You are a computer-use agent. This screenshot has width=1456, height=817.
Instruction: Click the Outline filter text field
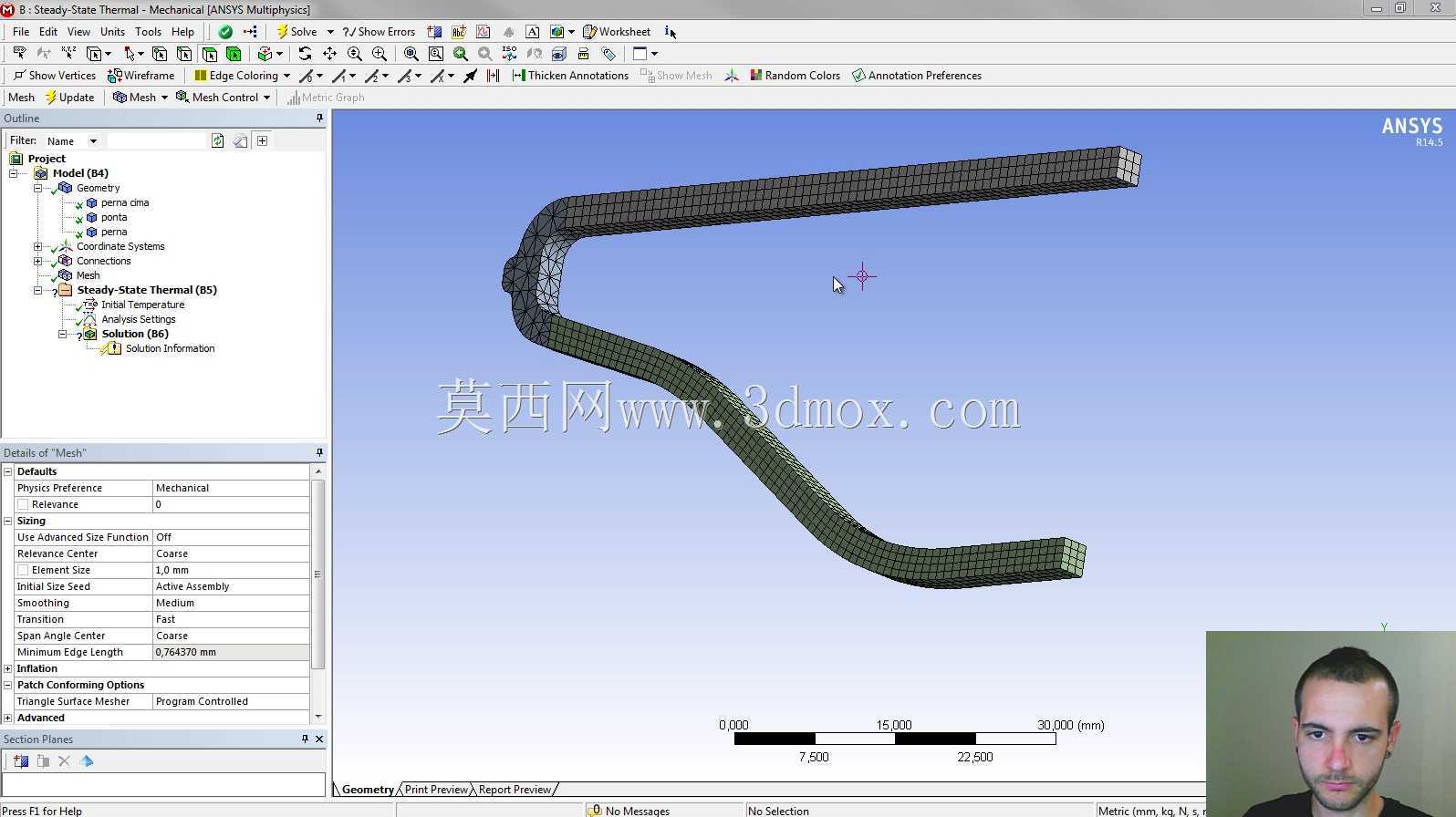tap(156, 141)
